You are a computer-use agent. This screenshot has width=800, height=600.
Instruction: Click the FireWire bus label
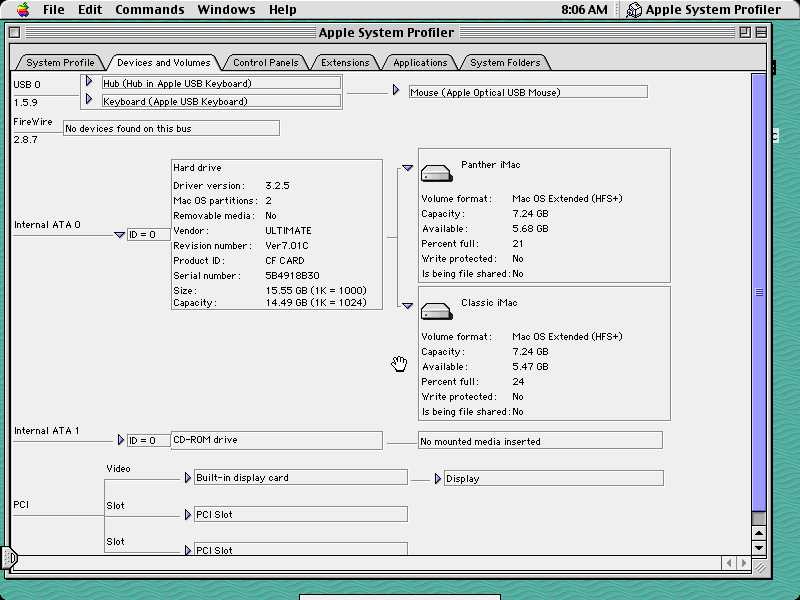[33, 121]
